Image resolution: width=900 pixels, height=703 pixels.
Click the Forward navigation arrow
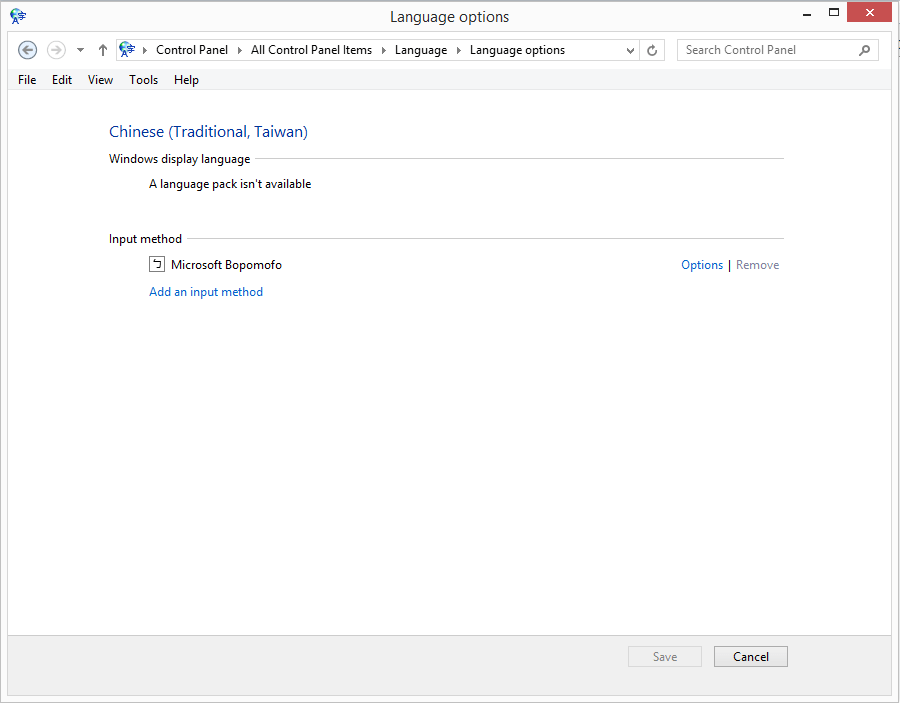tap(56, 50)
